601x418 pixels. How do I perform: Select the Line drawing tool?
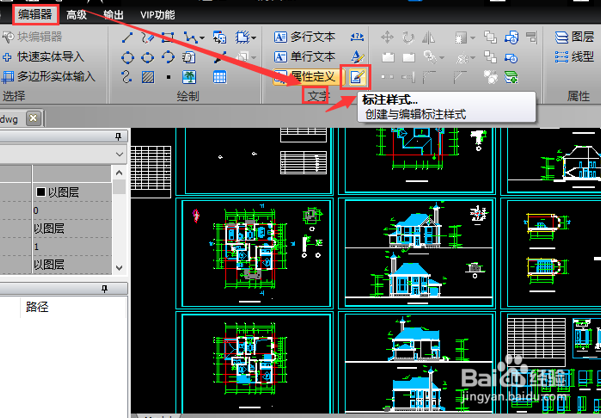coord(127,38)
